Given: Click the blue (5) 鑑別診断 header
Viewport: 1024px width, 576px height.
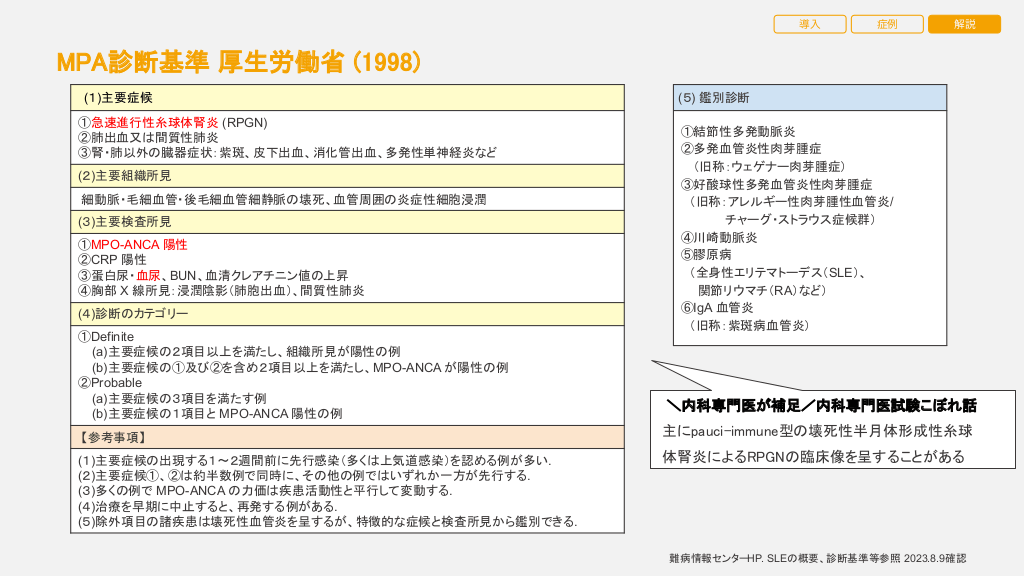Looking at the screenshot, I should tap(714, 98).
